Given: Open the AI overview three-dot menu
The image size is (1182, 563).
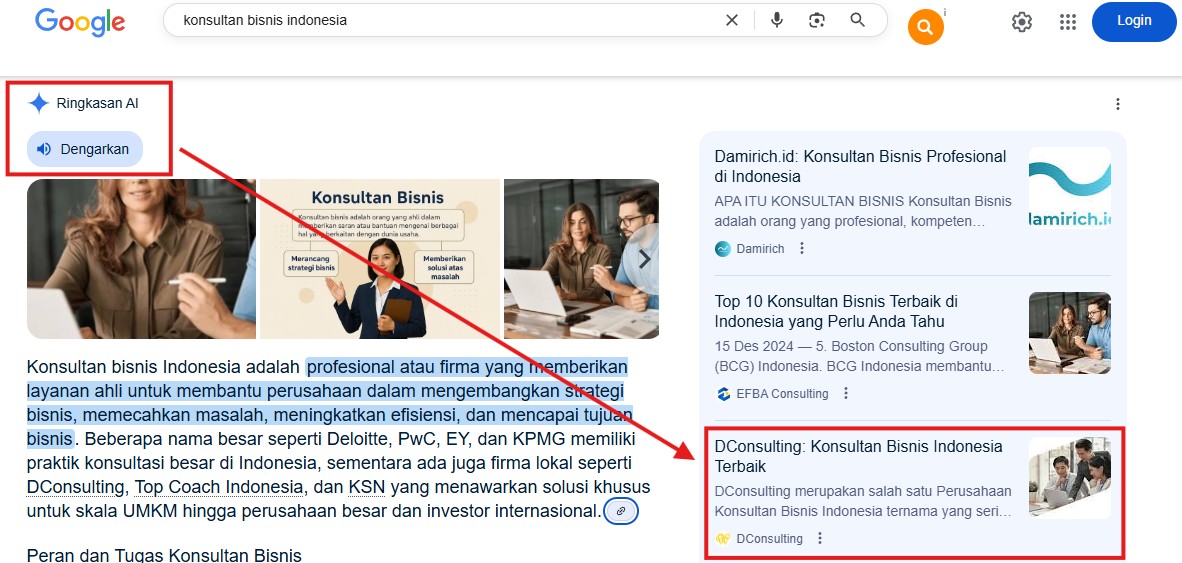Looking at the screenshot, I should [1118, 104].
